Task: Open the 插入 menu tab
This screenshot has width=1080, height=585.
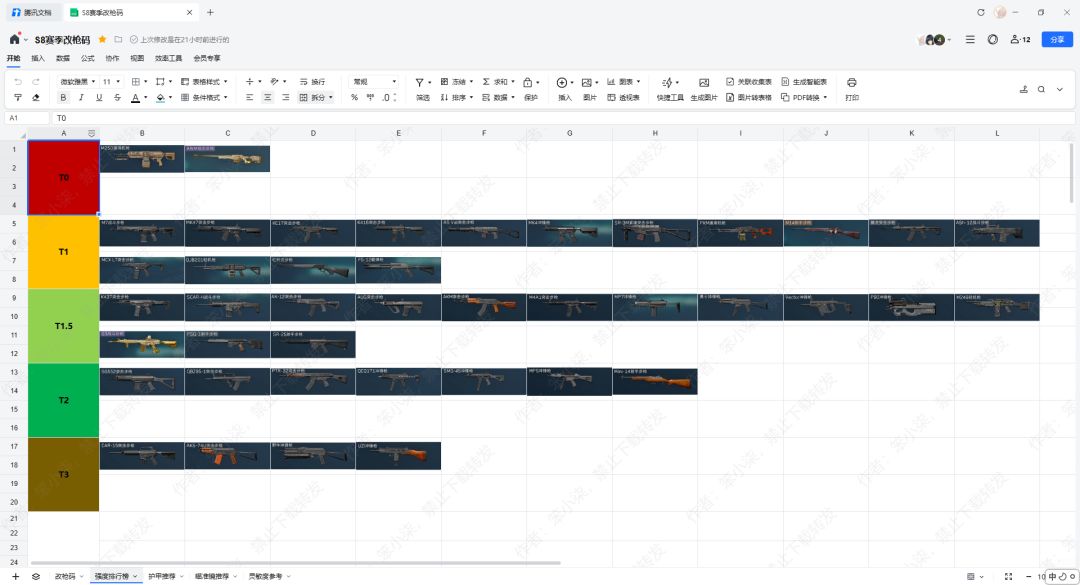Action: (38, 58)
